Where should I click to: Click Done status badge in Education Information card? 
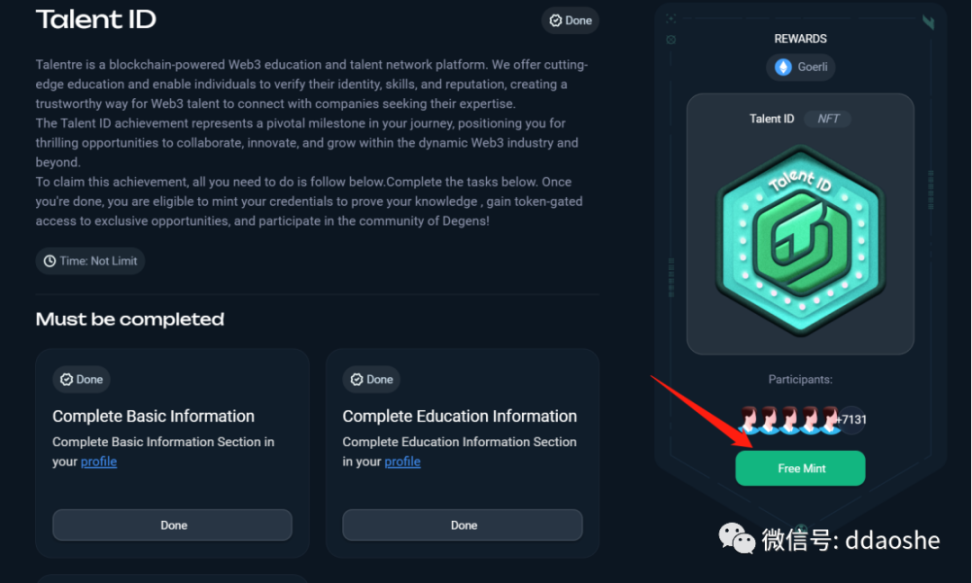click(x=371, y=379)
